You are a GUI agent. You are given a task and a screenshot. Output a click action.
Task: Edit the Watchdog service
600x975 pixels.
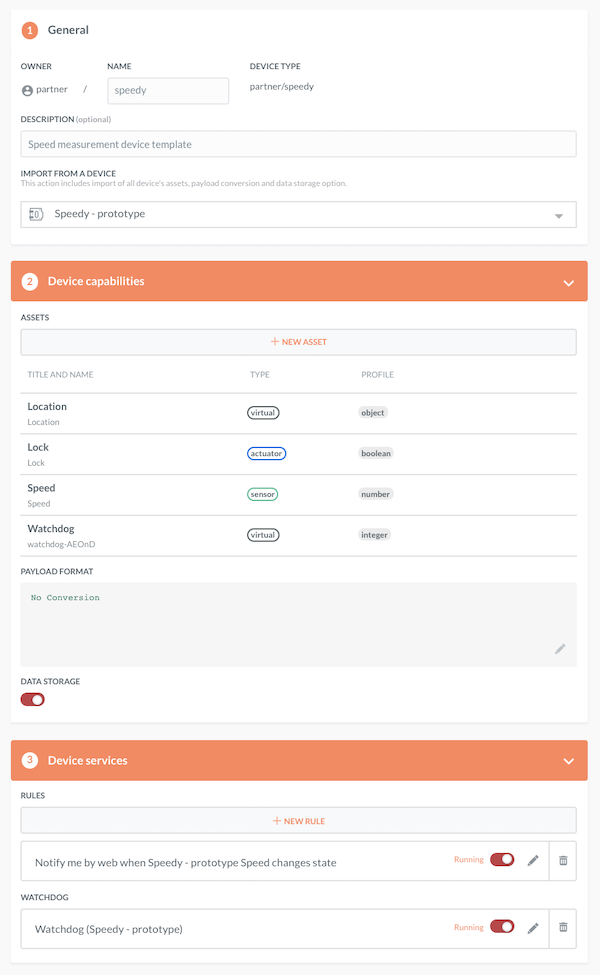pos(533,928)
